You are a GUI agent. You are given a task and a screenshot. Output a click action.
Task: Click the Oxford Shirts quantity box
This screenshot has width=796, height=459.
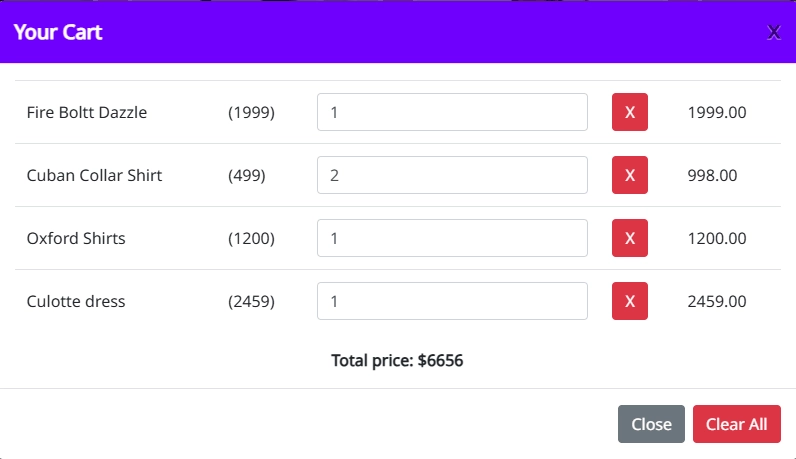pos(452,238)
